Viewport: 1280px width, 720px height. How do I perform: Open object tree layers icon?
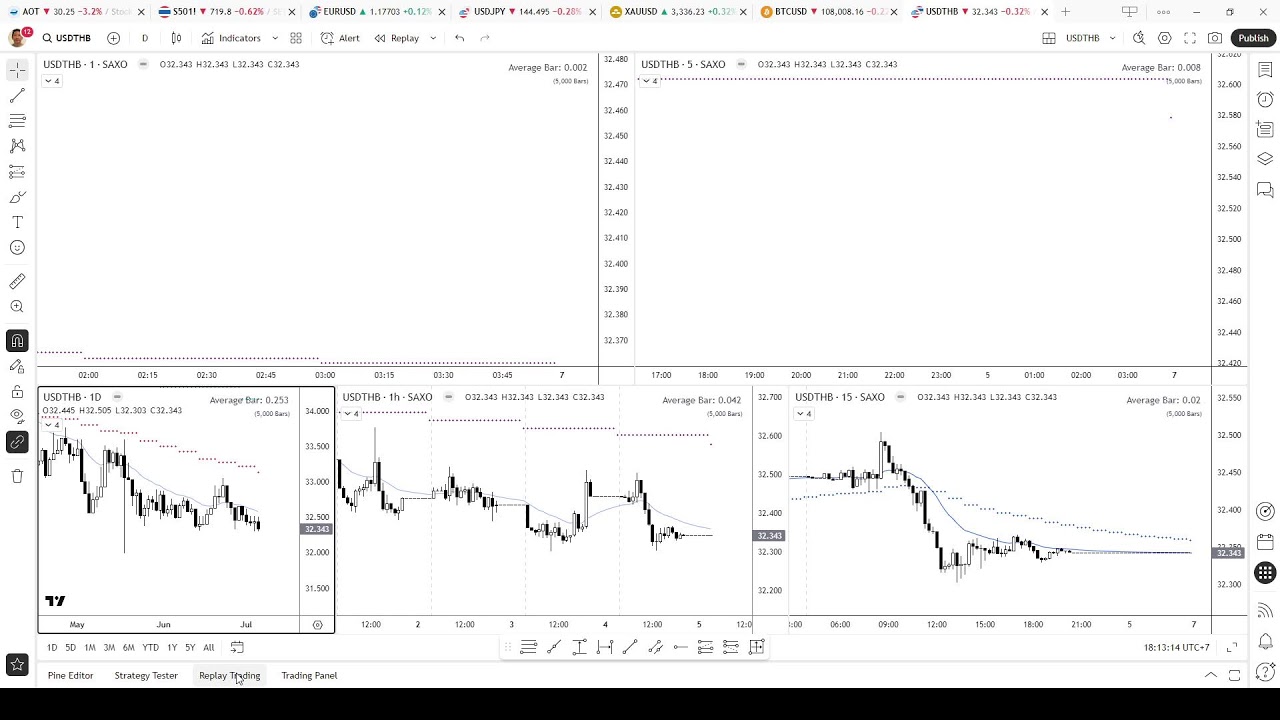click(1265, 159)
